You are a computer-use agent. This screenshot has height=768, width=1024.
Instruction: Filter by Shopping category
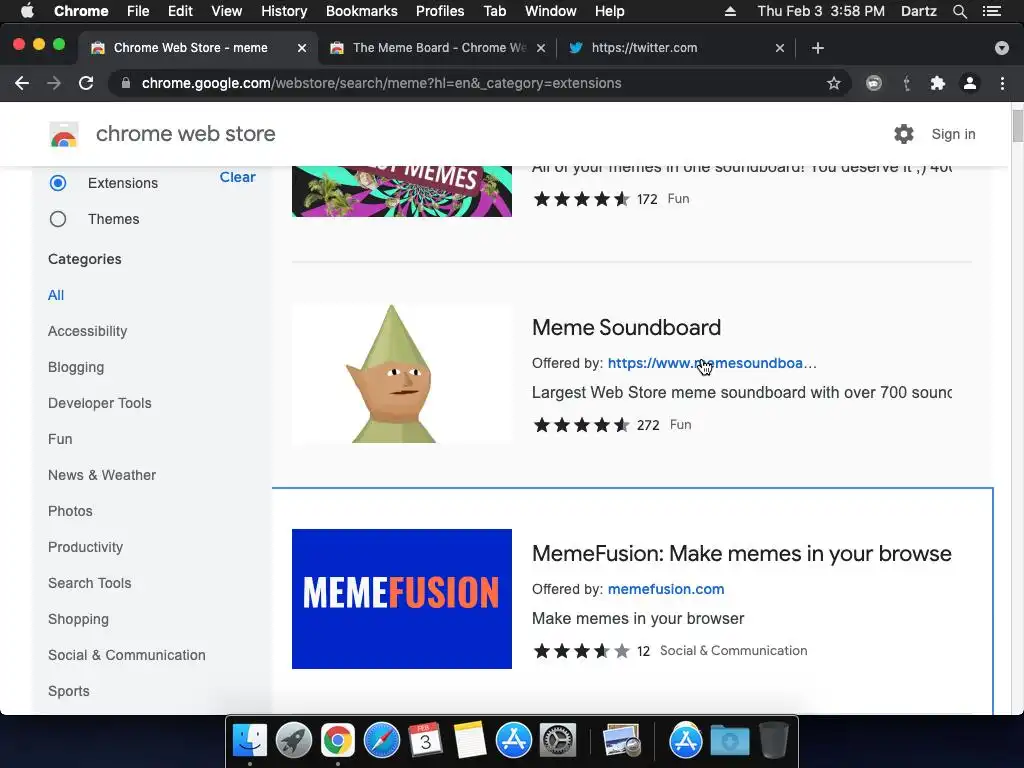tap(78, 618)
